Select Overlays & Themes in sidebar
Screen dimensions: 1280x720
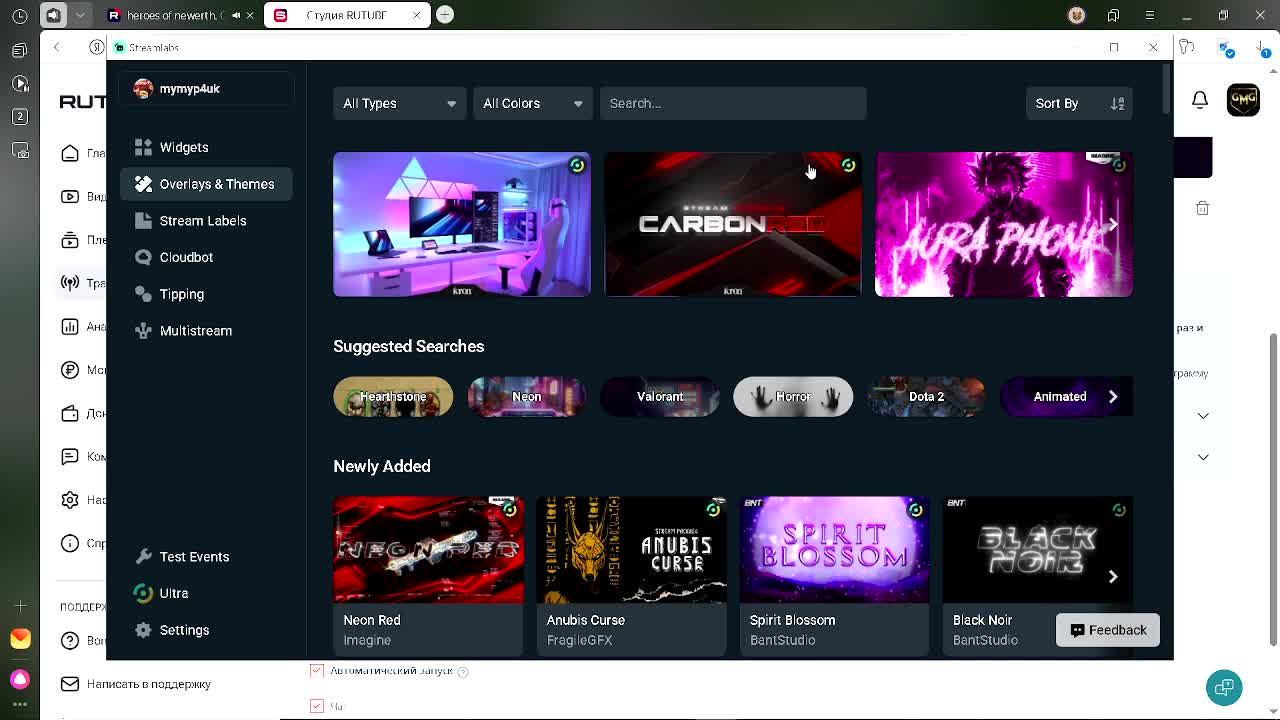pos(206,184)
